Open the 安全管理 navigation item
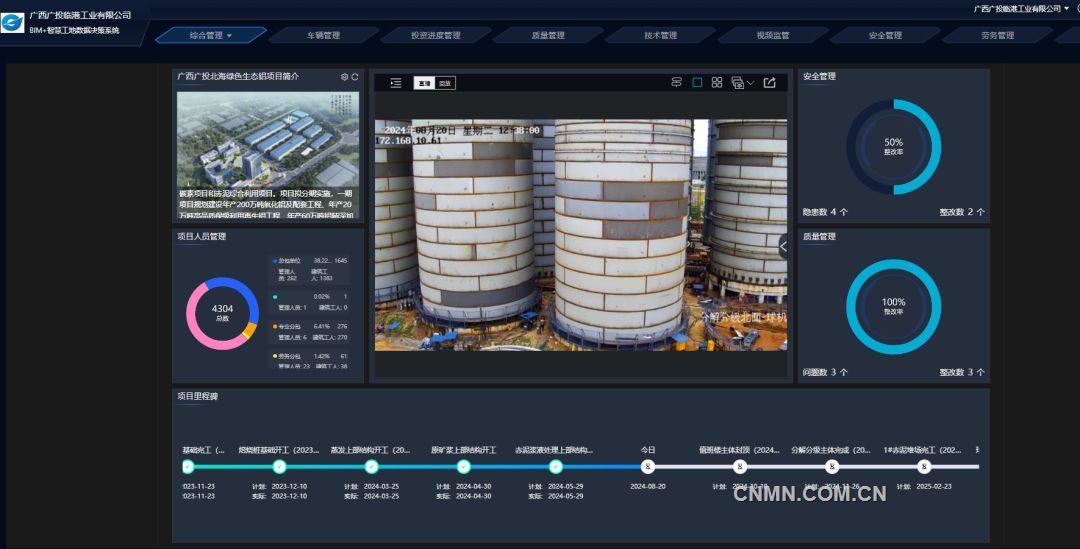 pos(884,35)
